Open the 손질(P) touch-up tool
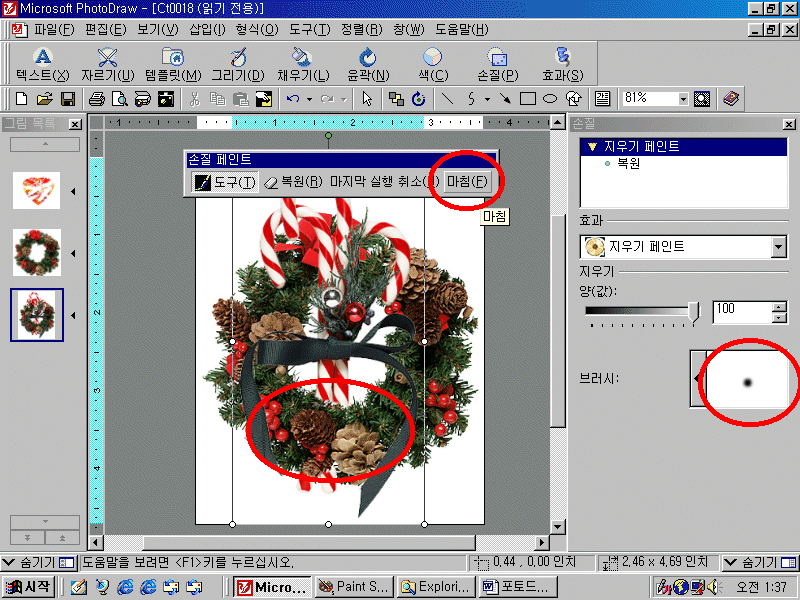The image size is (800, 600). 497,65
